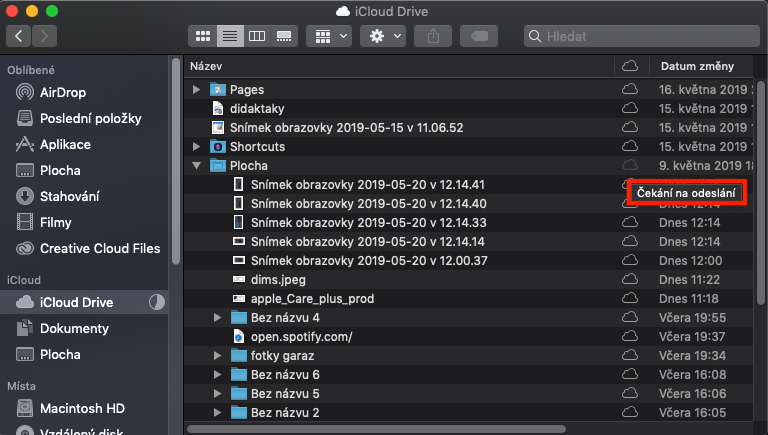Click dotted cloud status for Plocha folder
This screenshot has height=435, width=768.
coord(630,165)
